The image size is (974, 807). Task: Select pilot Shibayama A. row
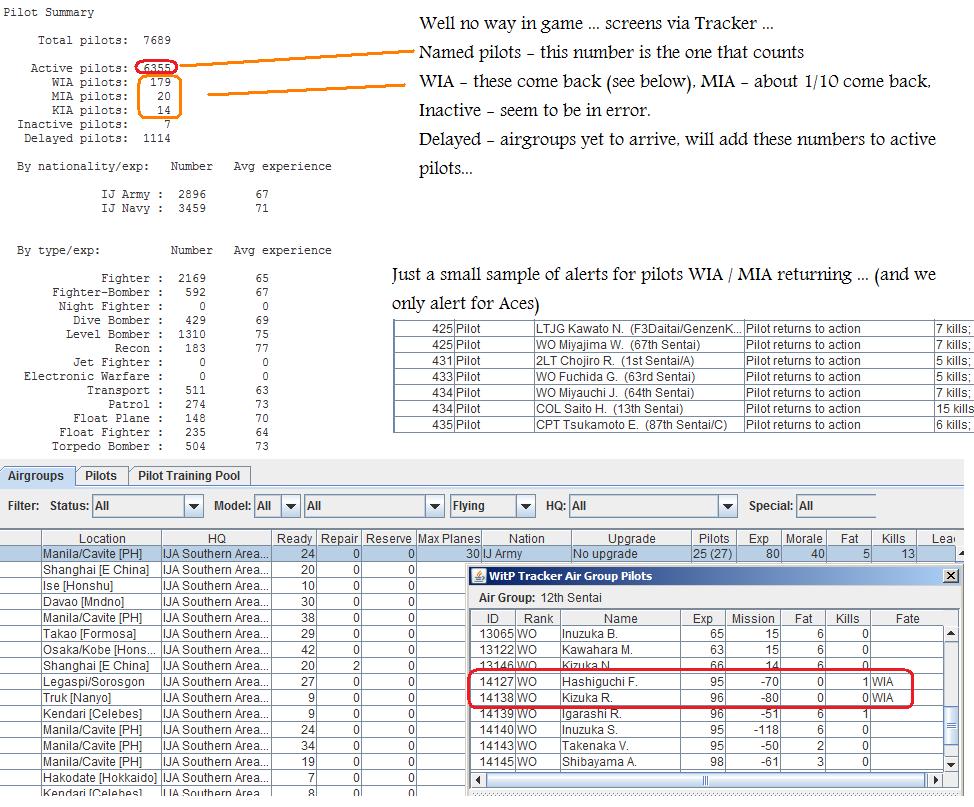707,762
